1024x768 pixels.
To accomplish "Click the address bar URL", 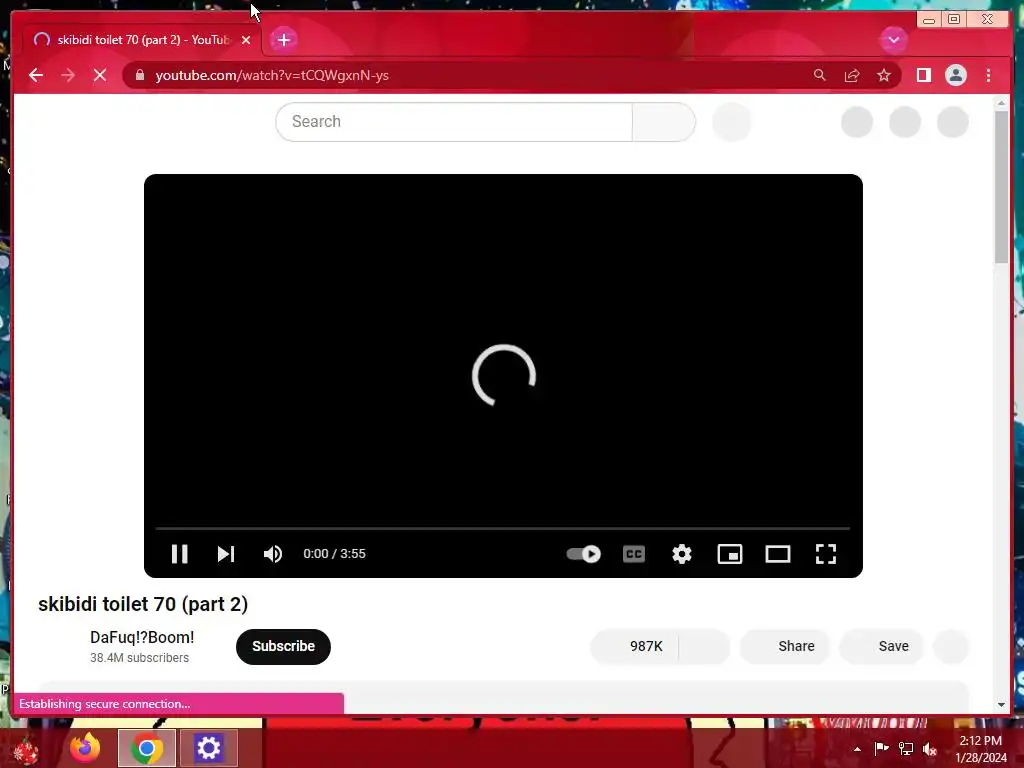I will [x=272, y=75].
